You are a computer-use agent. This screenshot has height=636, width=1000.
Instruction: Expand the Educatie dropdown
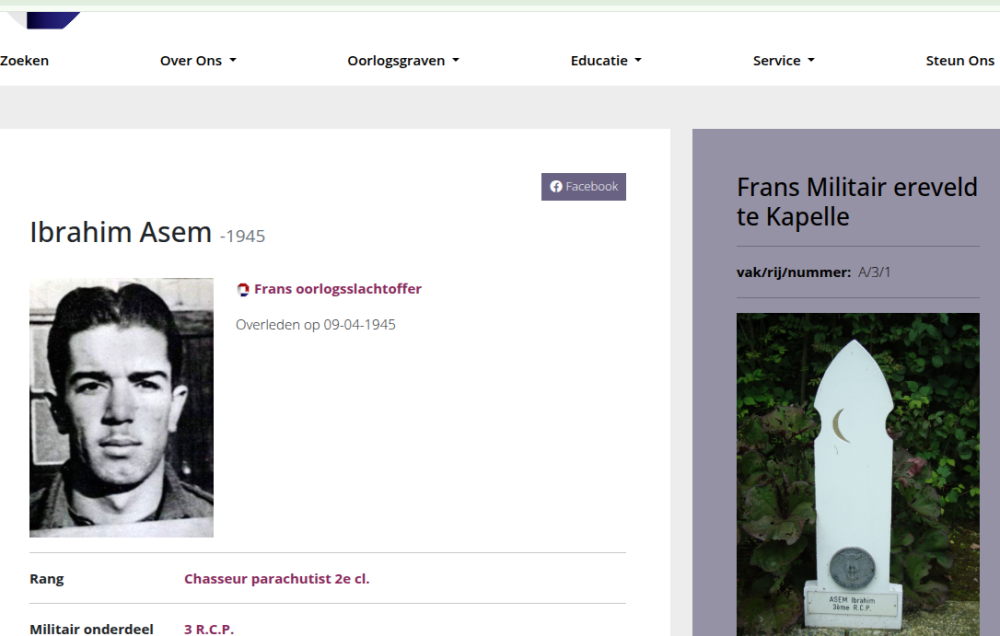606,61
